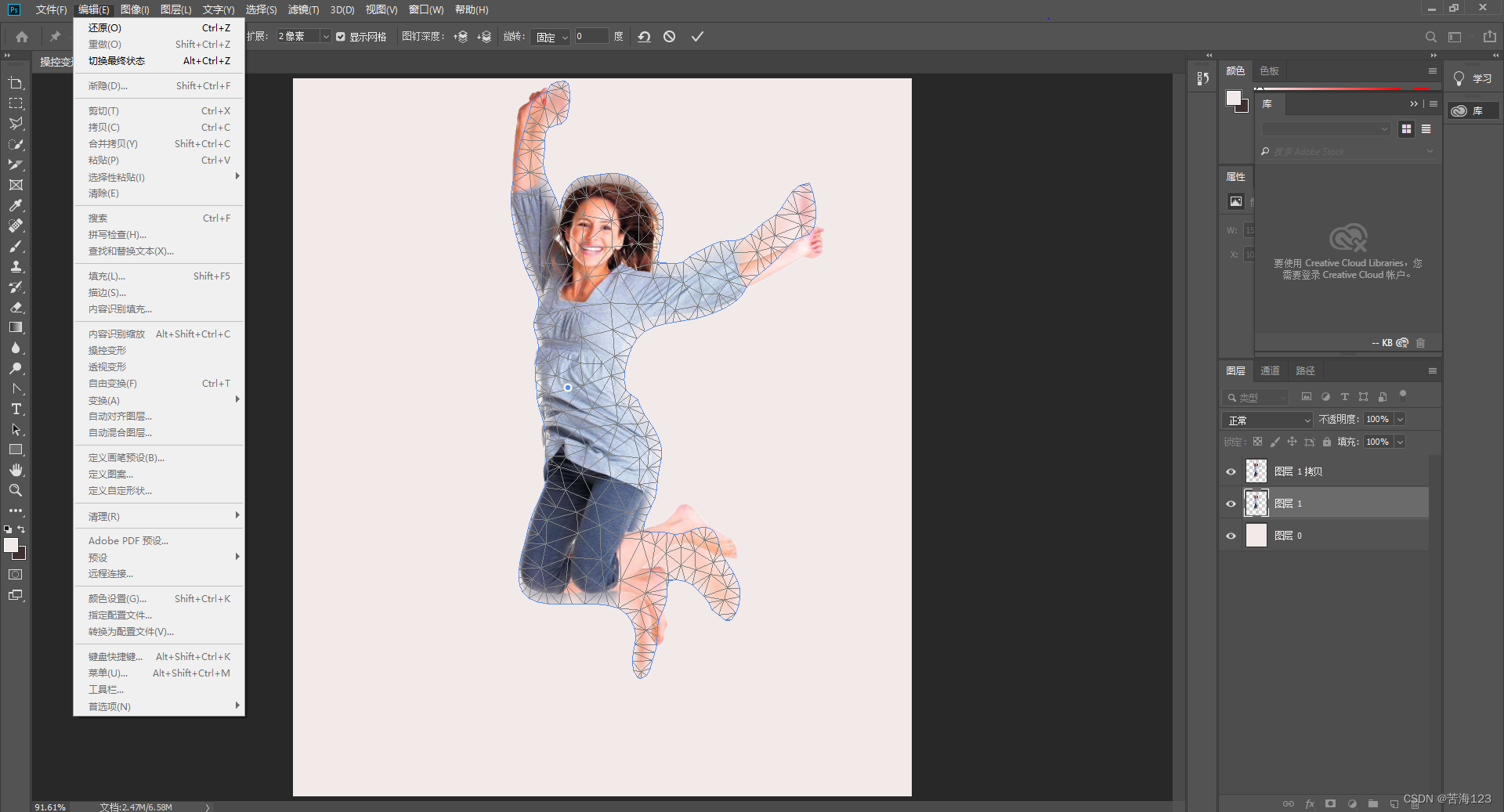Image resolution: width=1504 pixels, height=812 pixels.
Task: Click the lock all padlock icon
Action: pyautogui.click(x=1326, y=442)
